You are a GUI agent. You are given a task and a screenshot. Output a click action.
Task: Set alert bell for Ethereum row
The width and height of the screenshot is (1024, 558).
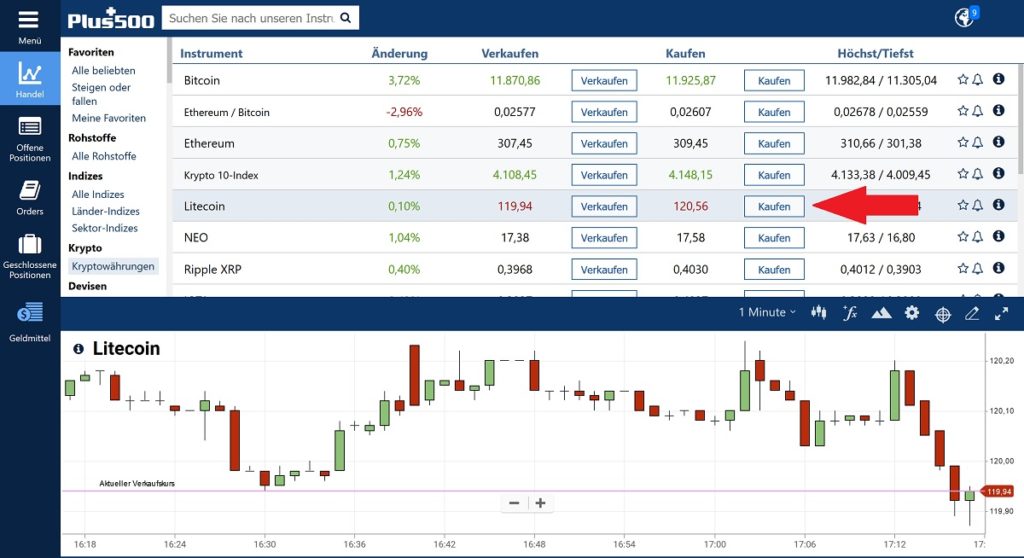(978, 142)
